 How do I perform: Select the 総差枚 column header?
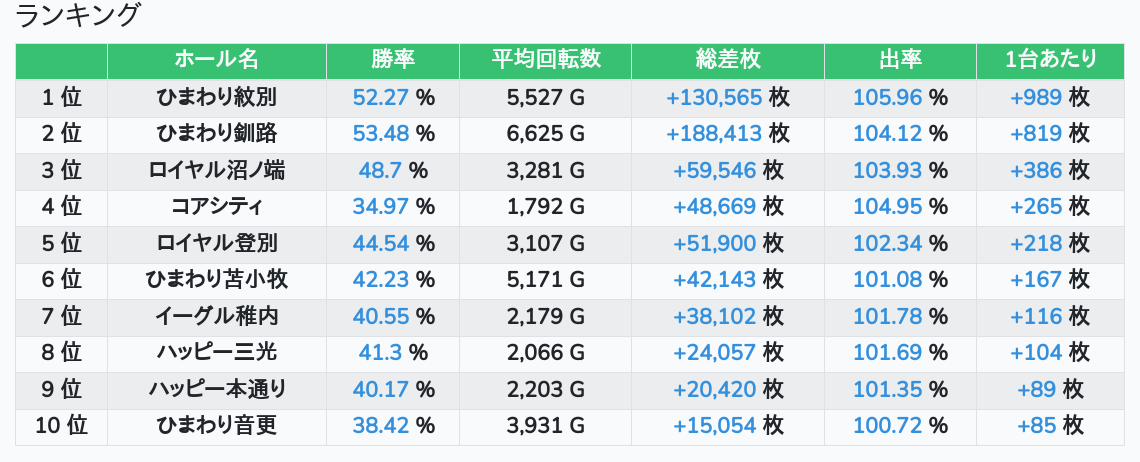point(727,60)
